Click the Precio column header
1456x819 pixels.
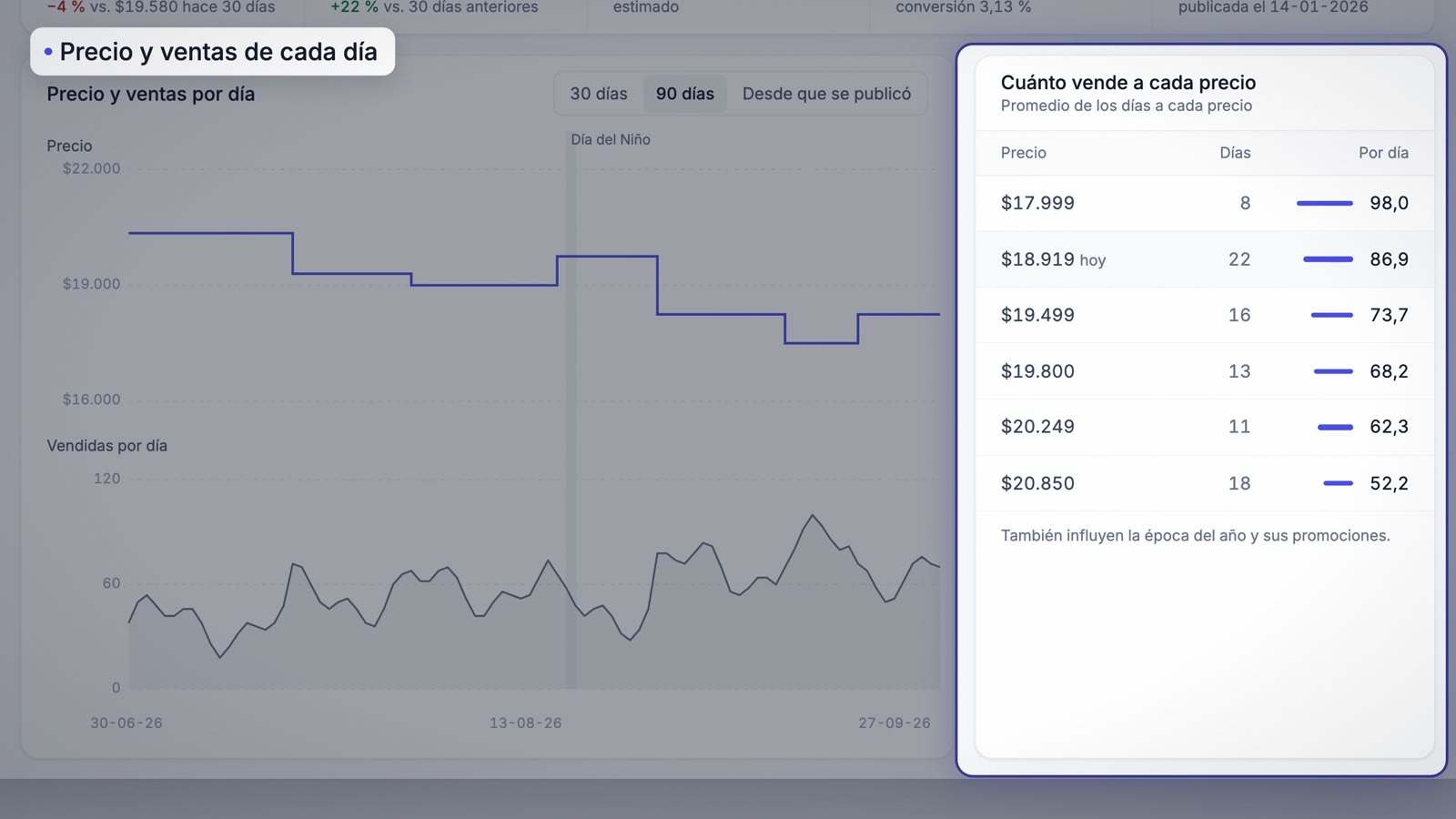[1023, 153]
